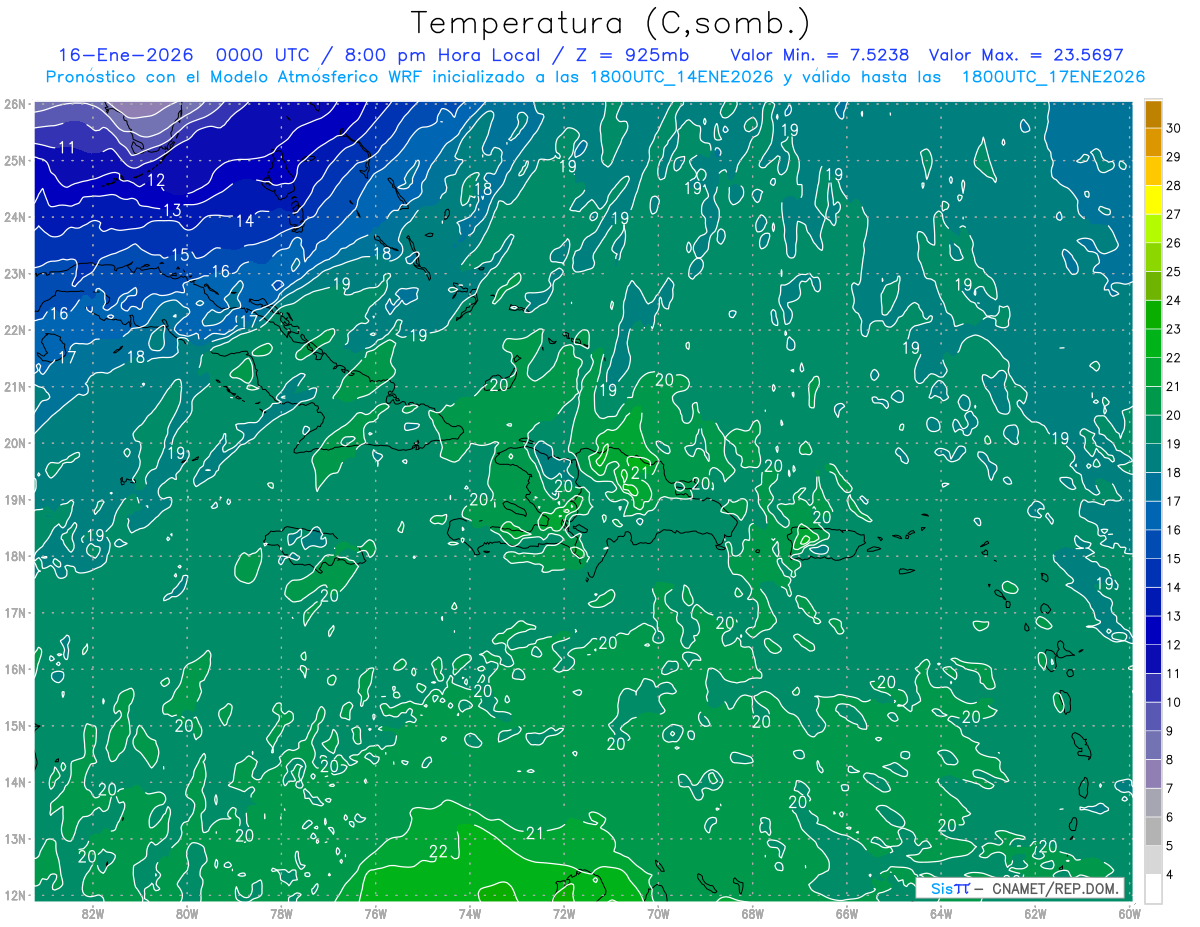The image size is (1200, 927).
Task: Click the teal-green legend swatch between 19 and 20
Action: 1153,430
